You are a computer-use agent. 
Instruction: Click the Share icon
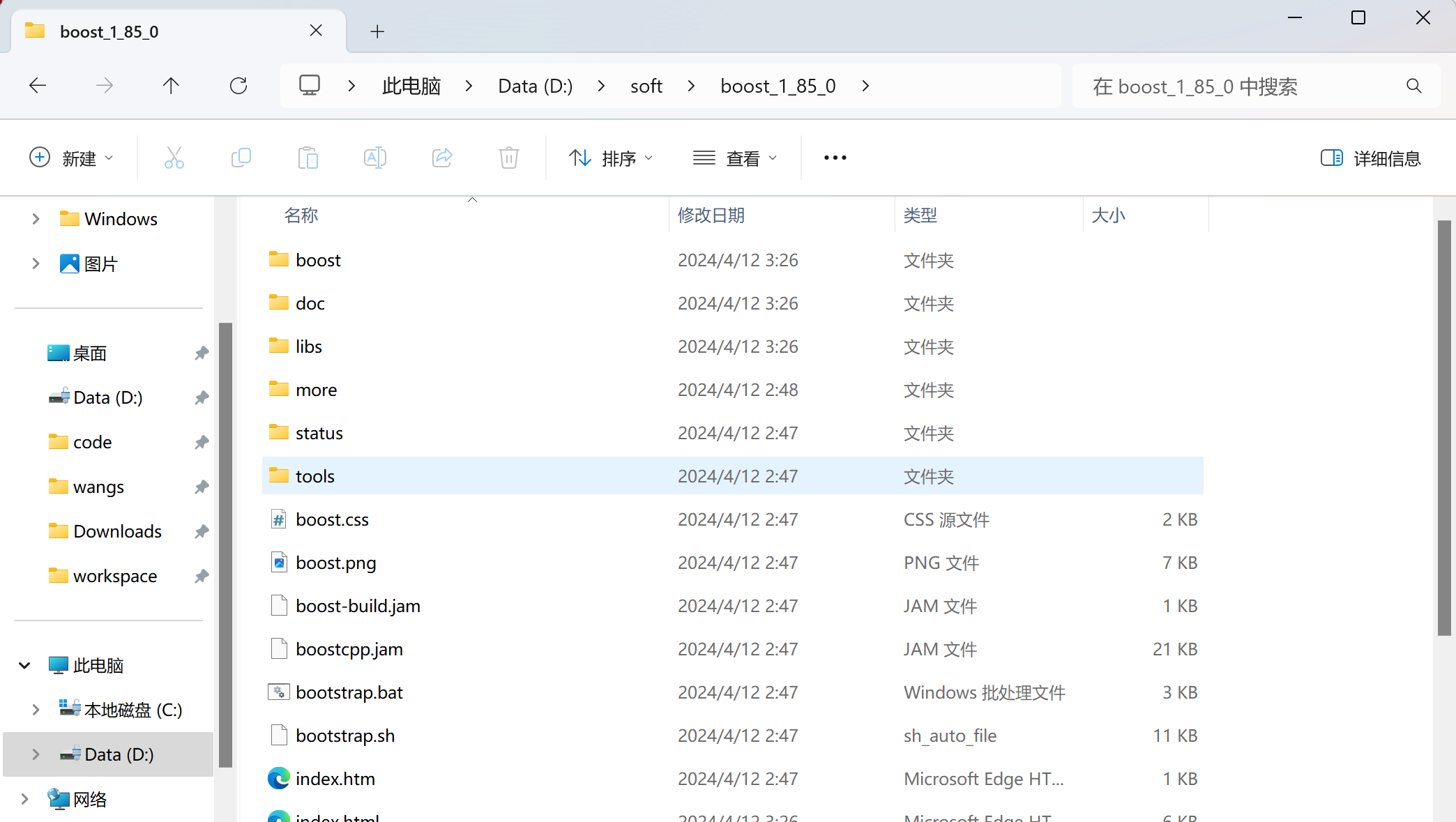[442, 158]
